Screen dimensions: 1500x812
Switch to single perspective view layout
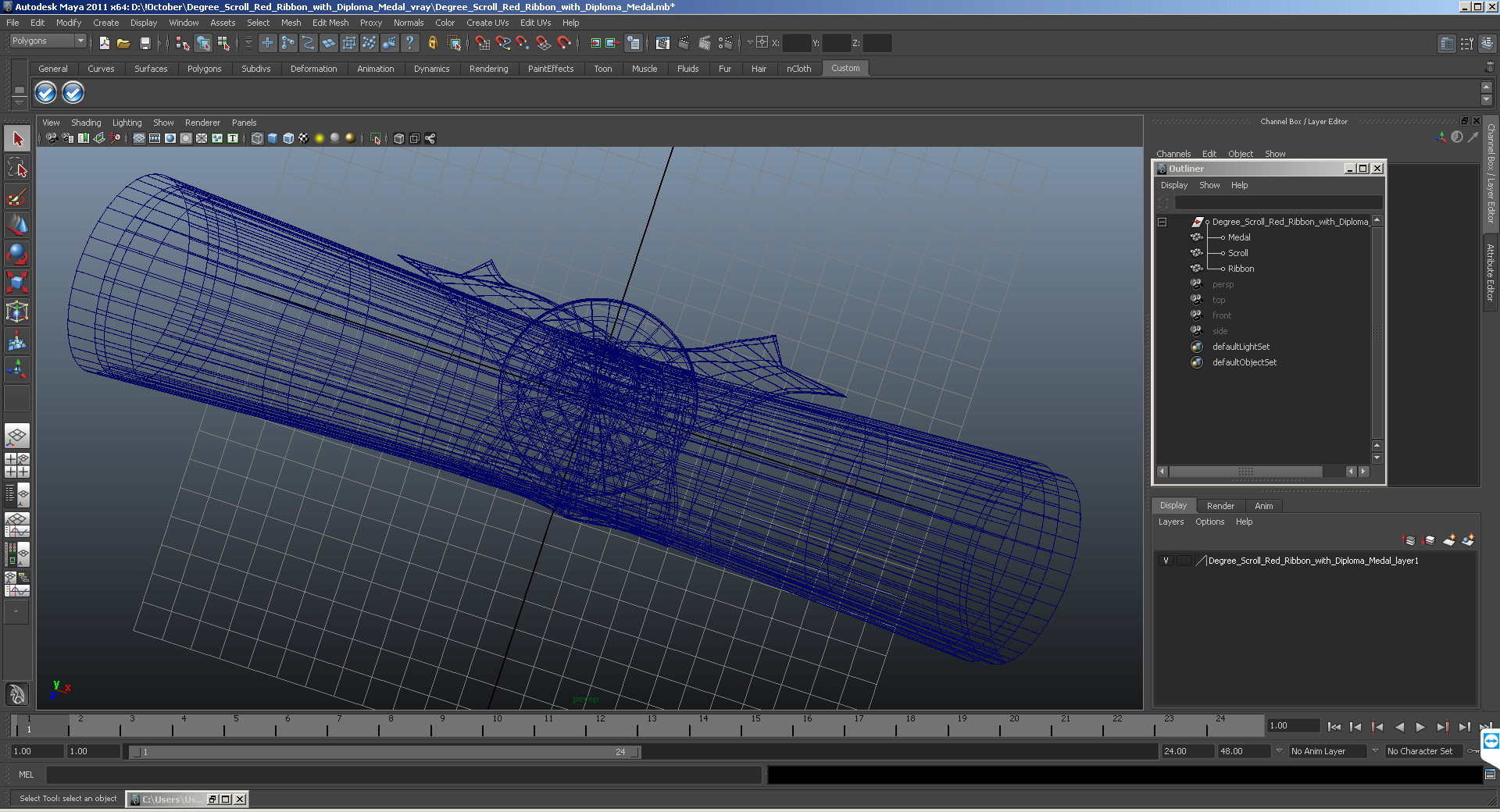click(17, 436)
